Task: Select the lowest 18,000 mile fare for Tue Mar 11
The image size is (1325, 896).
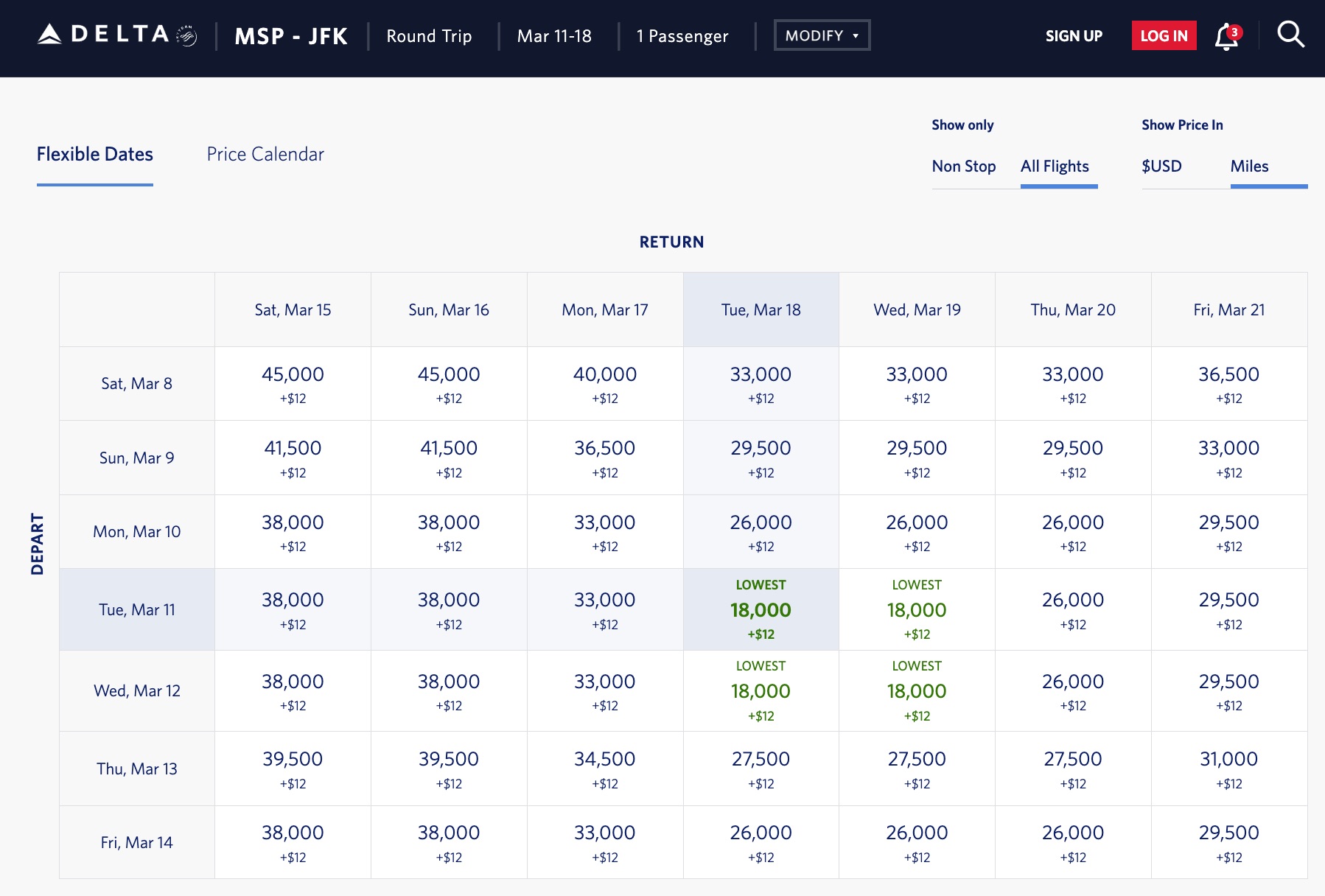Action: (761, 609)
